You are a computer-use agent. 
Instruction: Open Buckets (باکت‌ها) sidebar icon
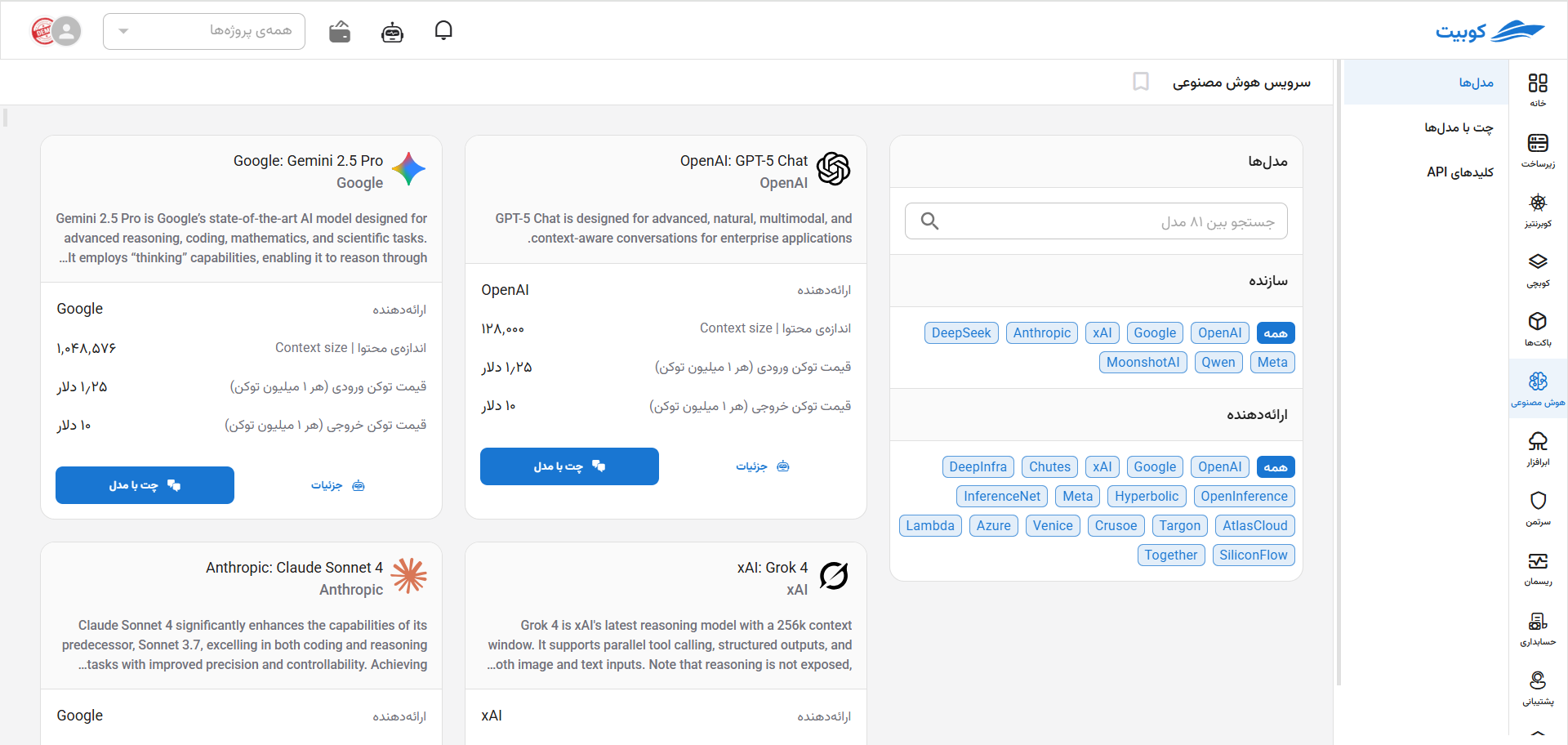1538,328
